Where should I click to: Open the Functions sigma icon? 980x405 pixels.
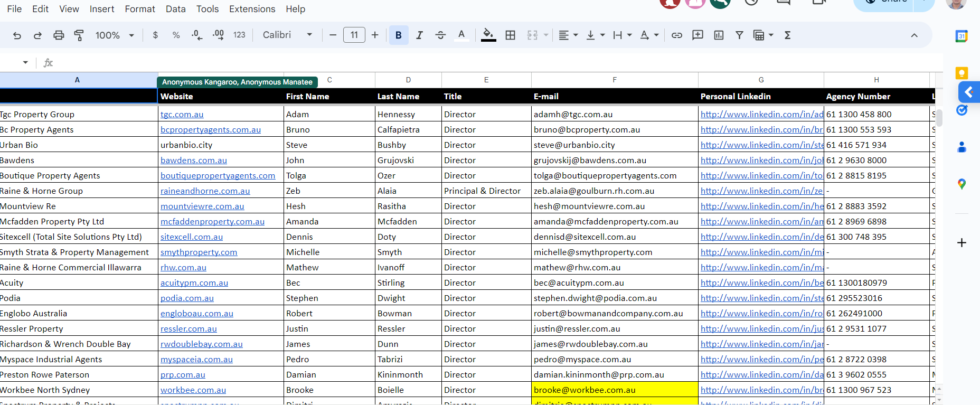[x=787, y=35]
